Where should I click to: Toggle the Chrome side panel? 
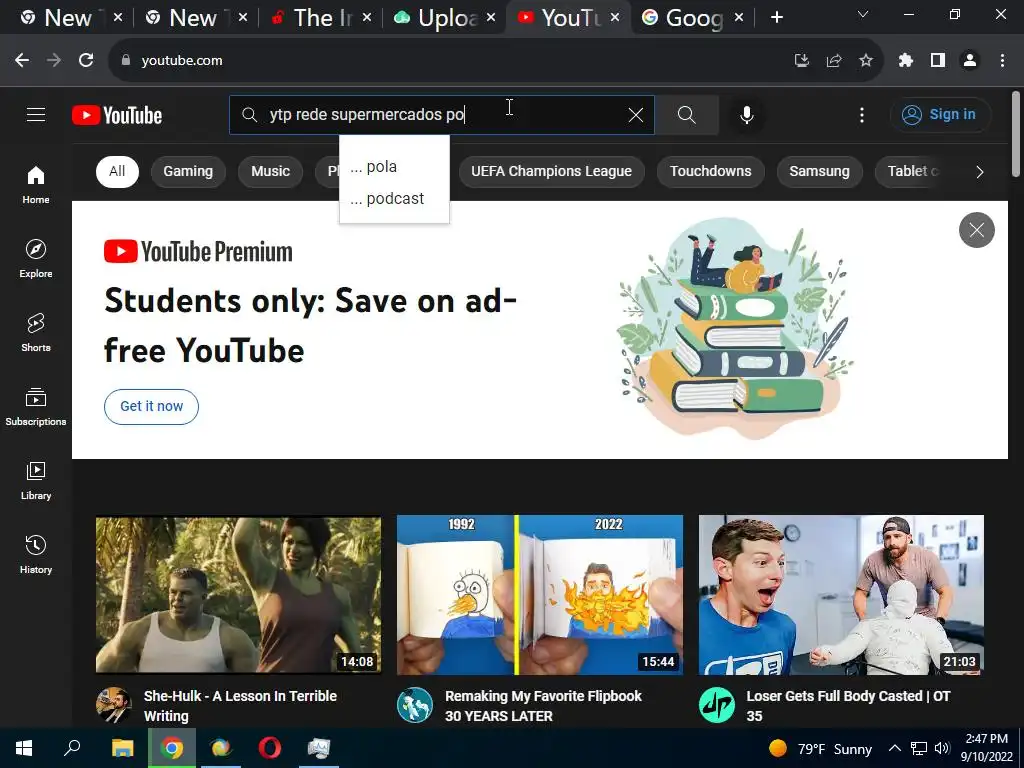point(938,60)
